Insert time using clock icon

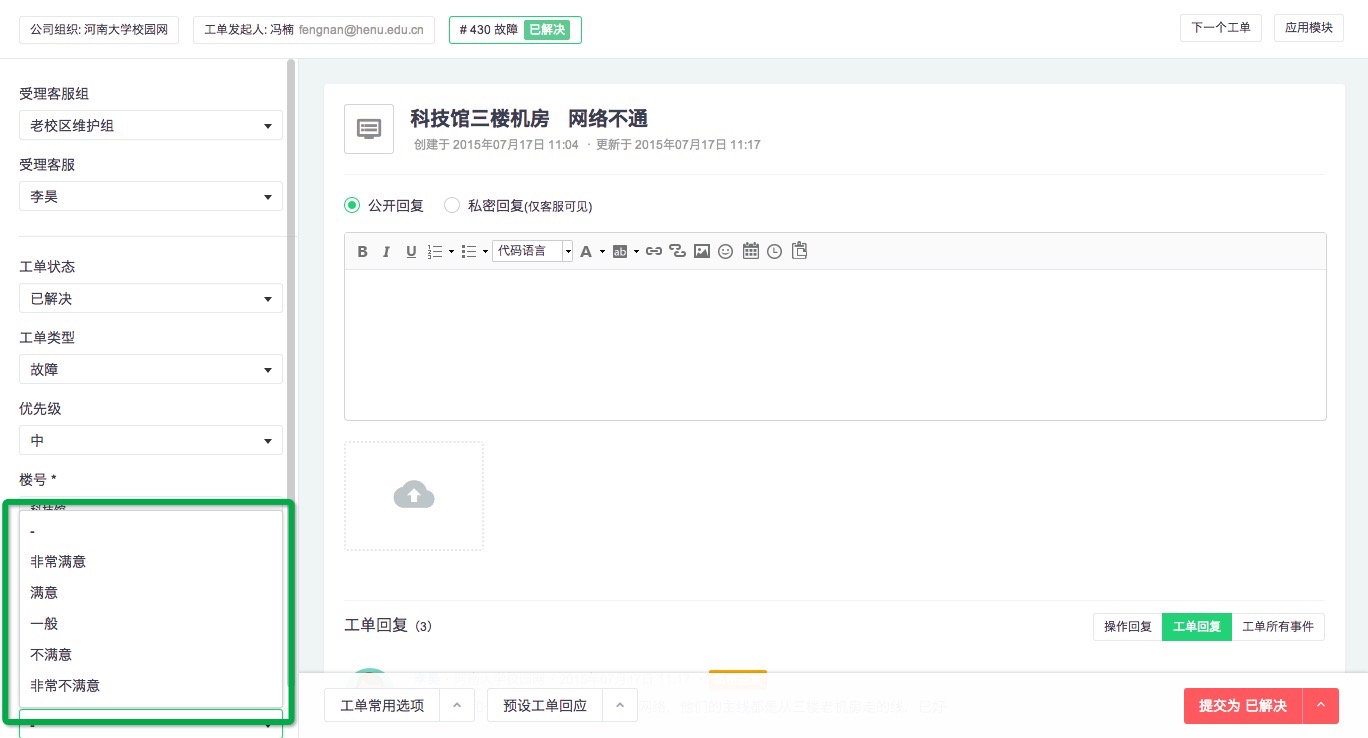pos(775,251)
